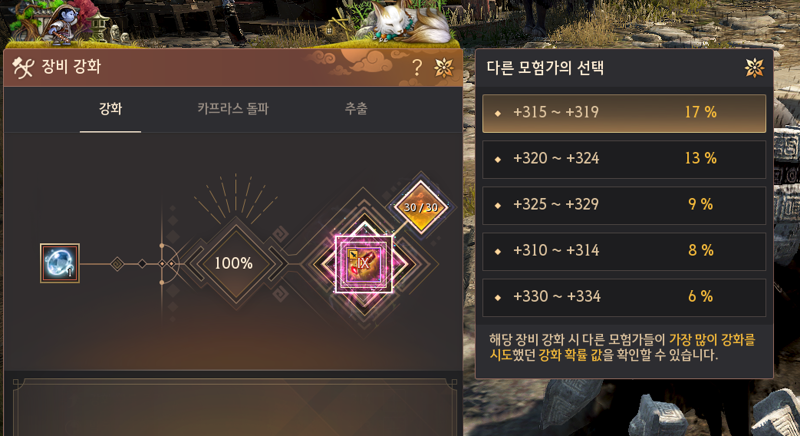
Task: Click the 30/30 orange diamond counter
Action: [x=421, y=207]
